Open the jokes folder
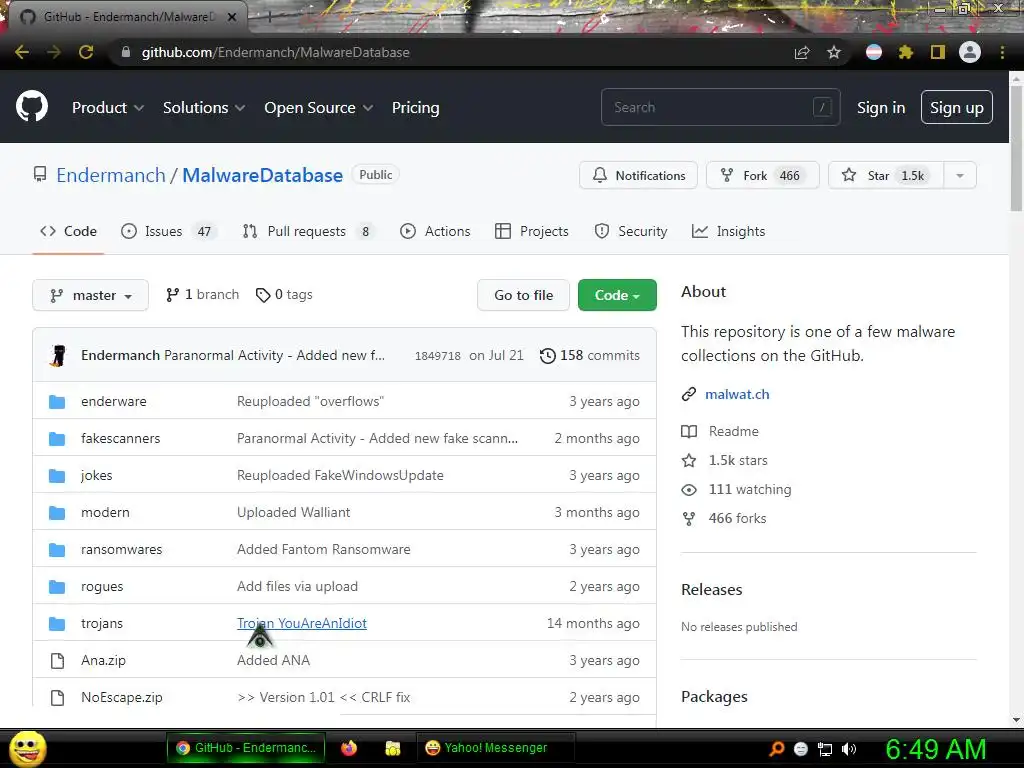This screenshot has width=1024, height=768. coord(97,475)
